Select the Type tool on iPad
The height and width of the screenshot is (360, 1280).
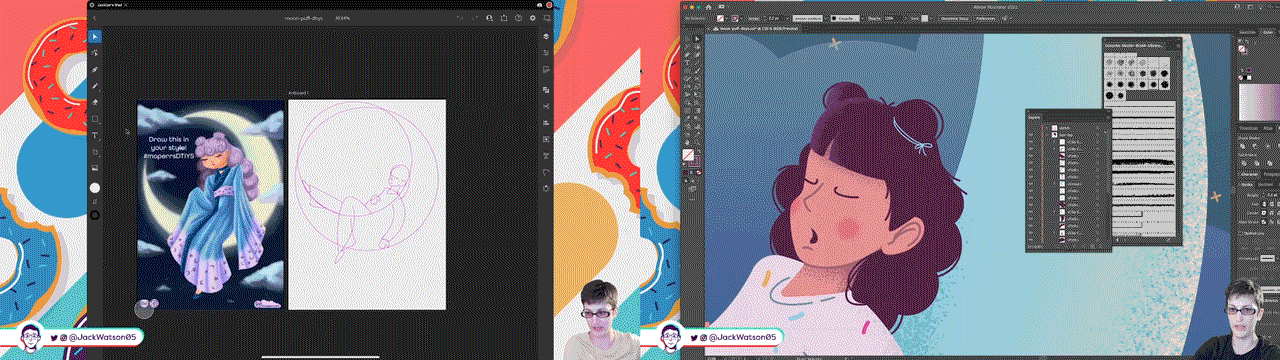pos(96,135)
